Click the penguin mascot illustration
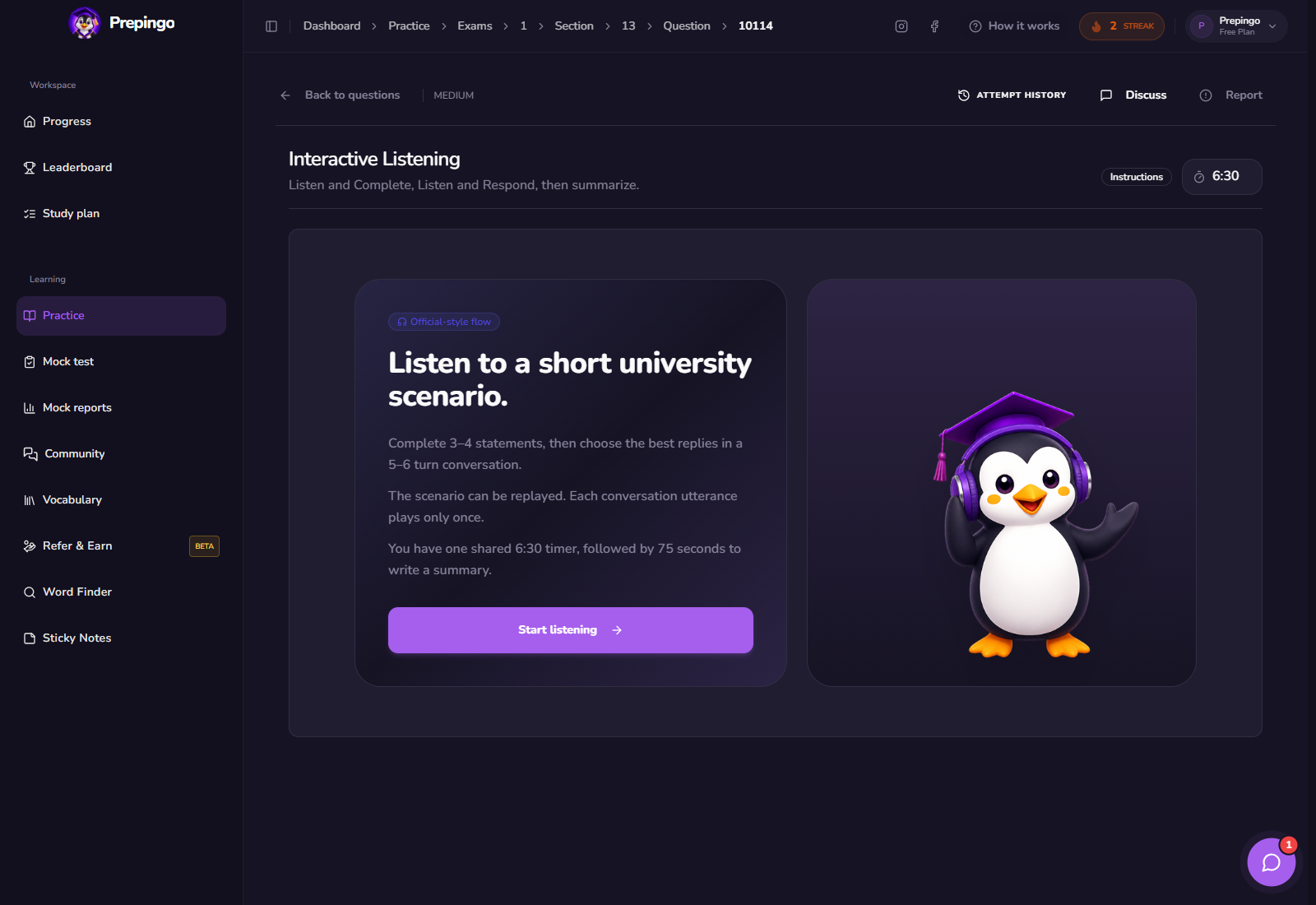 coord(1036,525)
